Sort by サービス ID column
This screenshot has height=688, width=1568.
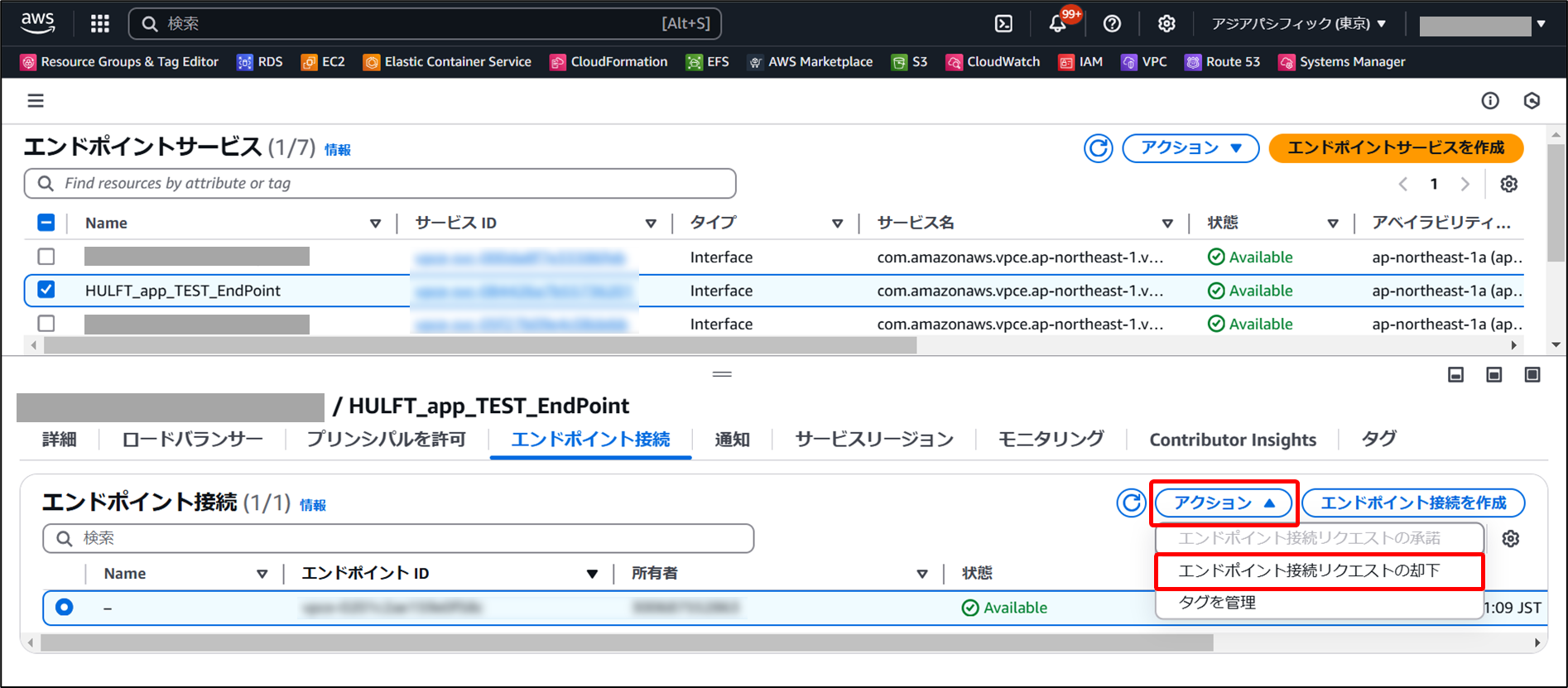651,224
